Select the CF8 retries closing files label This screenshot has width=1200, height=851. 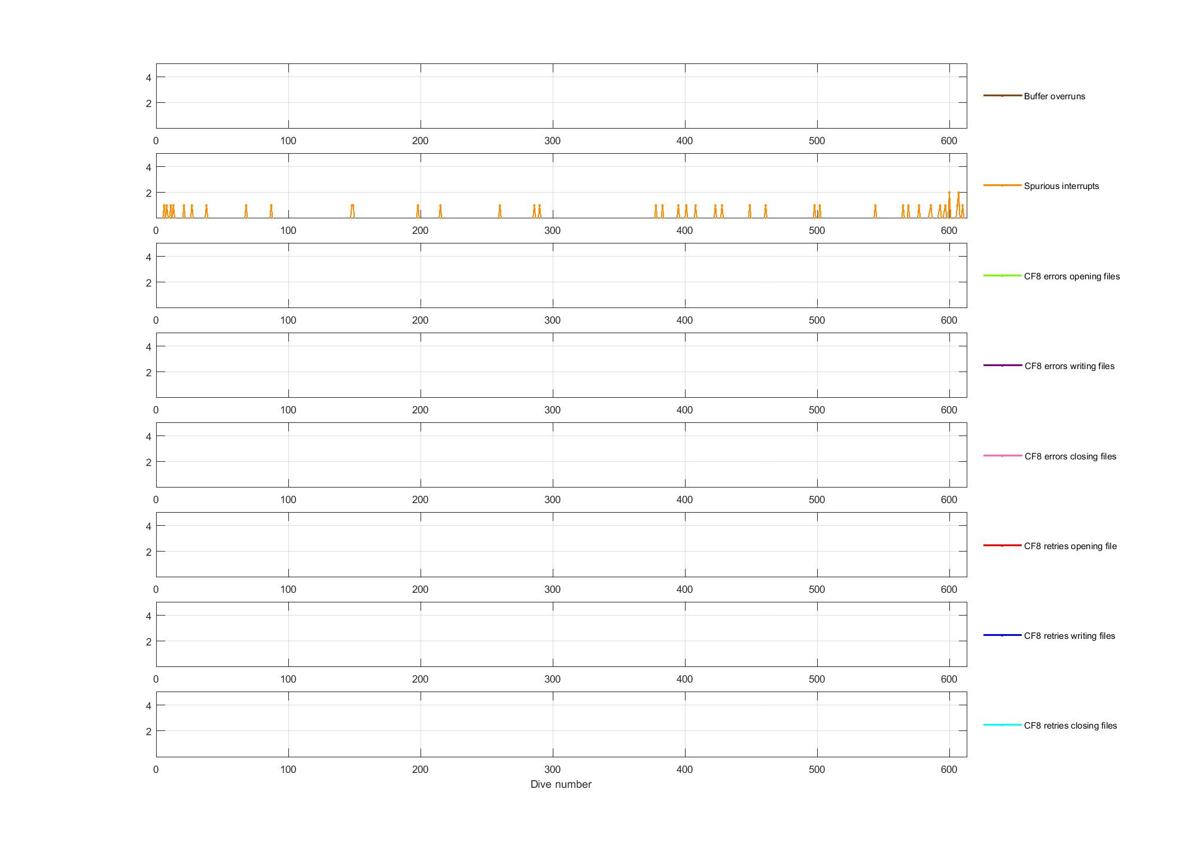point(1070,725)
